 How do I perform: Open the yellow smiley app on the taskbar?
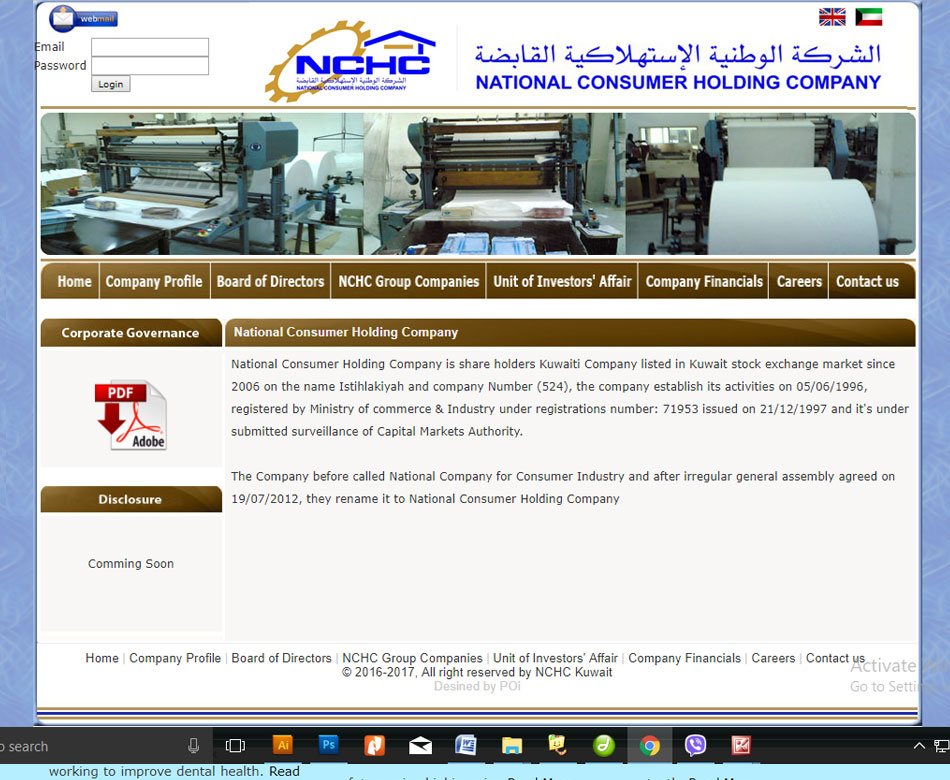(557, 745)
